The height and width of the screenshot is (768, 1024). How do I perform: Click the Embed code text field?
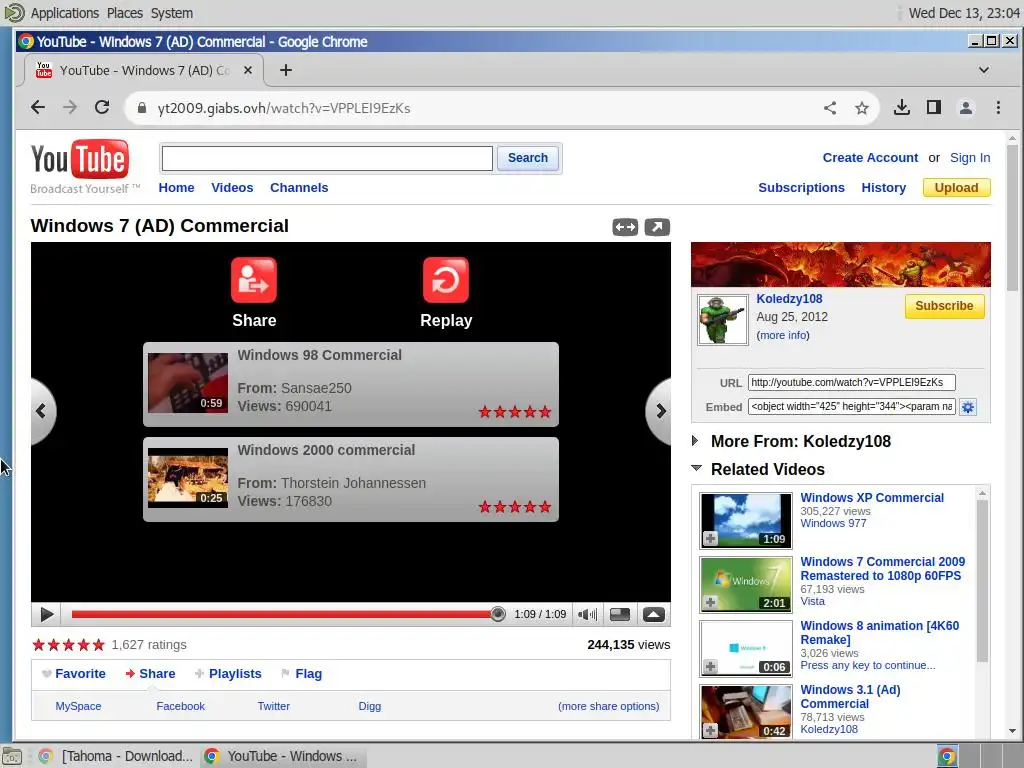pyautogui.click(x=852, y=406)
